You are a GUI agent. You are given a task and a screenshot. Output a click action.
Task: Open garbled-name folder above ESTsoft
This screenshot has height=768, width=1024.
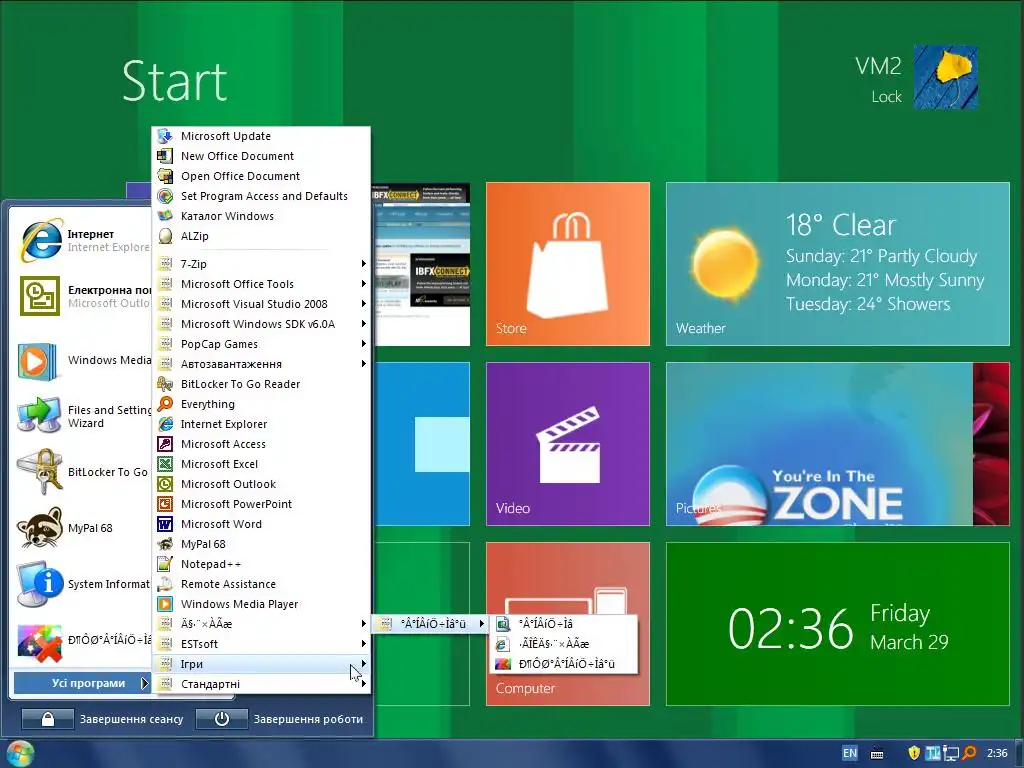point(261,624)
